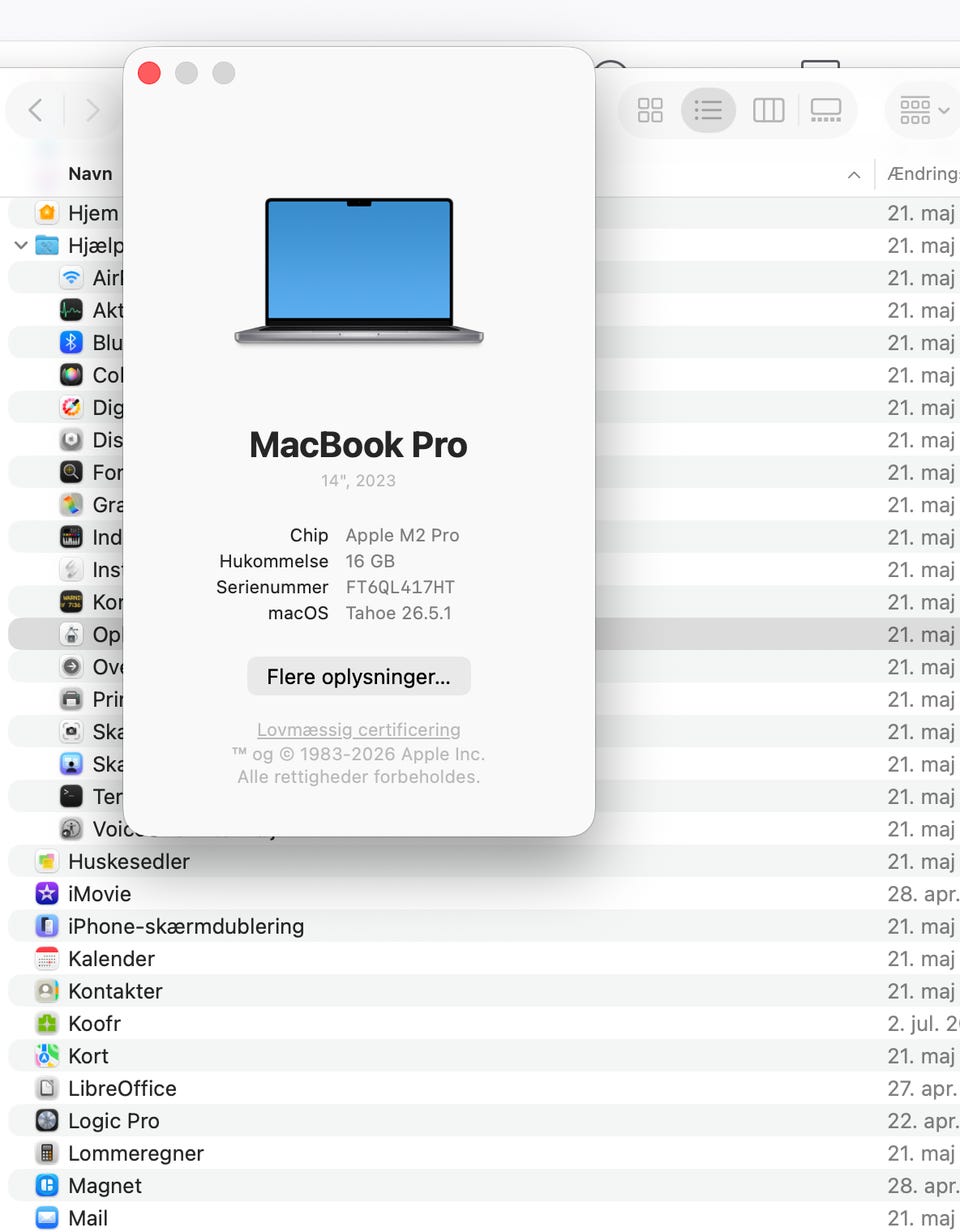This screenshot has height=1232, width=960.
Task: Click the memory value 16 GB
Action: (370, 561)
